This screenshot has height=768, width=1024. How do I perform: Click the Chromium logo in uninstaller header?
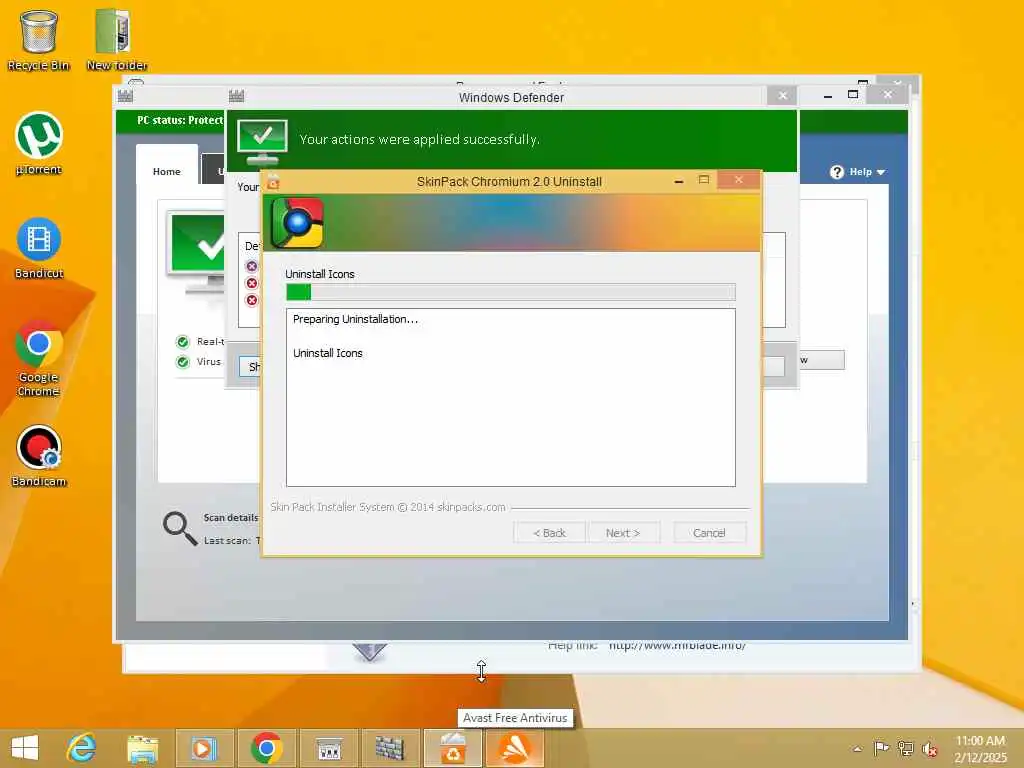[298, 223]
